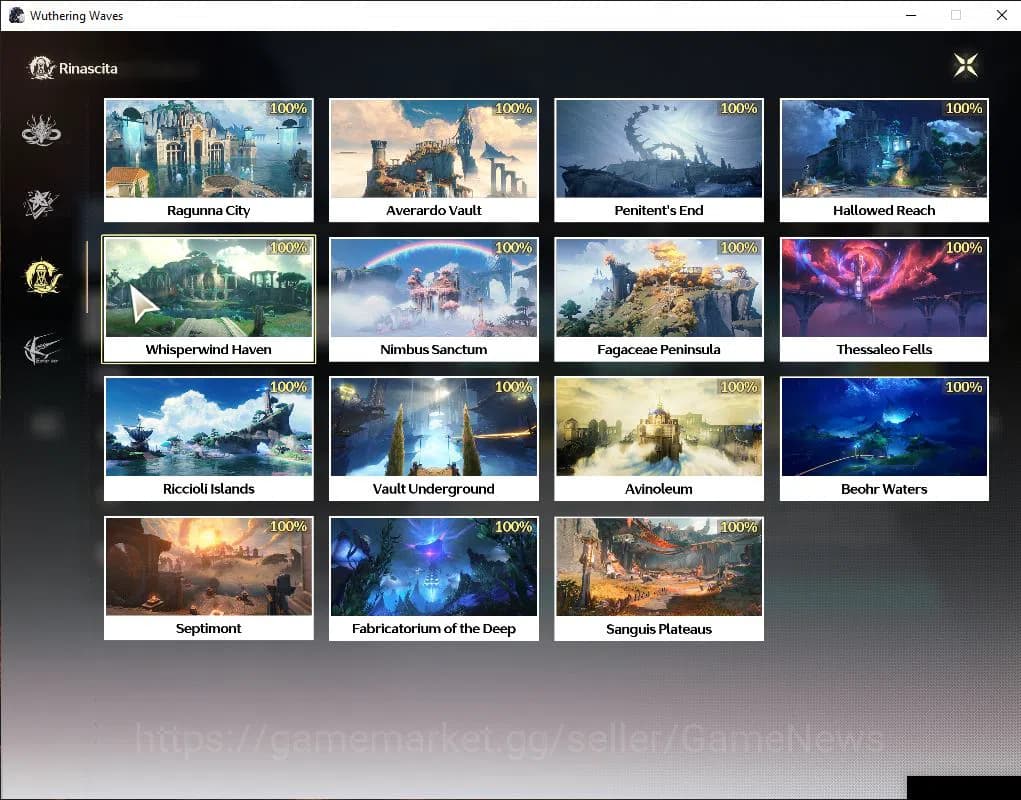1021x800 pixels.
Task: Select the star-shaped region emblem in the sidebar
Action: tap(41, 203)
